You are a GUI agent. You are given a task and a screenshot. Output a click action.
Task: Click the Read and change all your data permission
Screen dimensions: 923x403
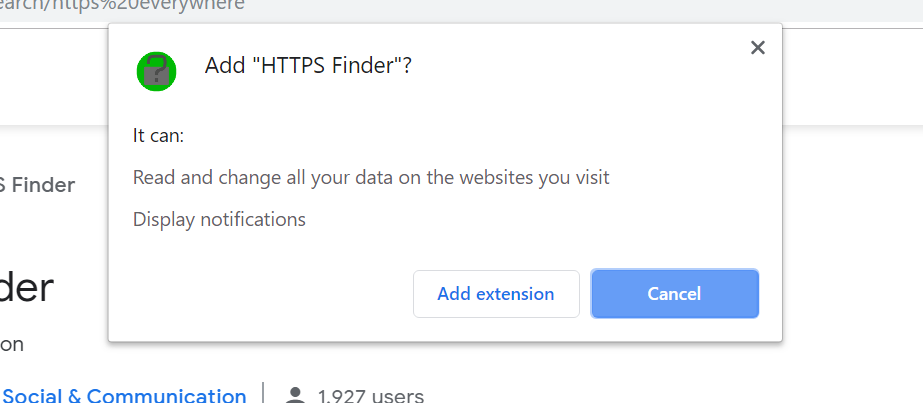point(371,177)
